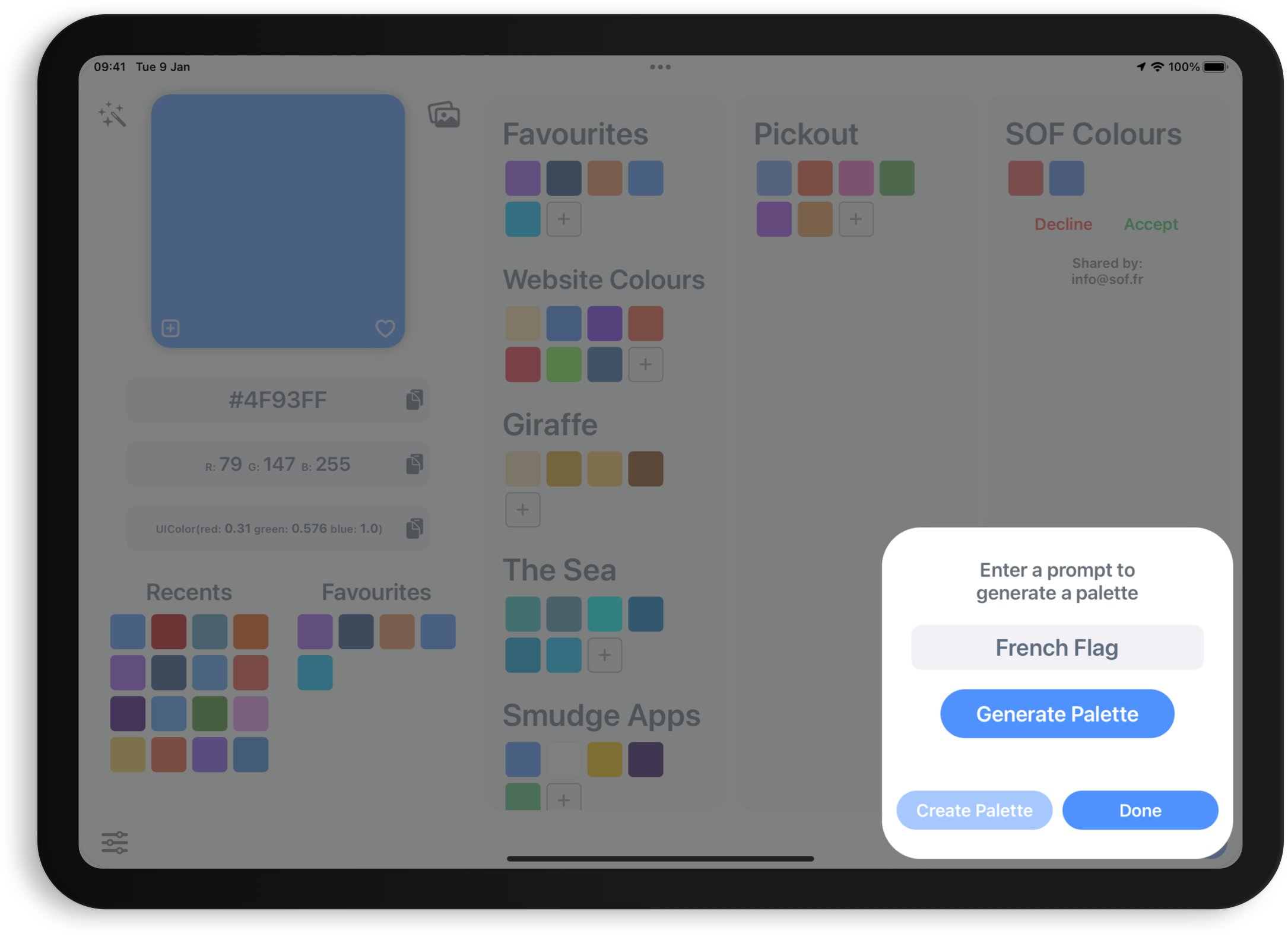Accept the shared SOF Colours palette
The image size is (1288, 937).
coord(1151,224)
